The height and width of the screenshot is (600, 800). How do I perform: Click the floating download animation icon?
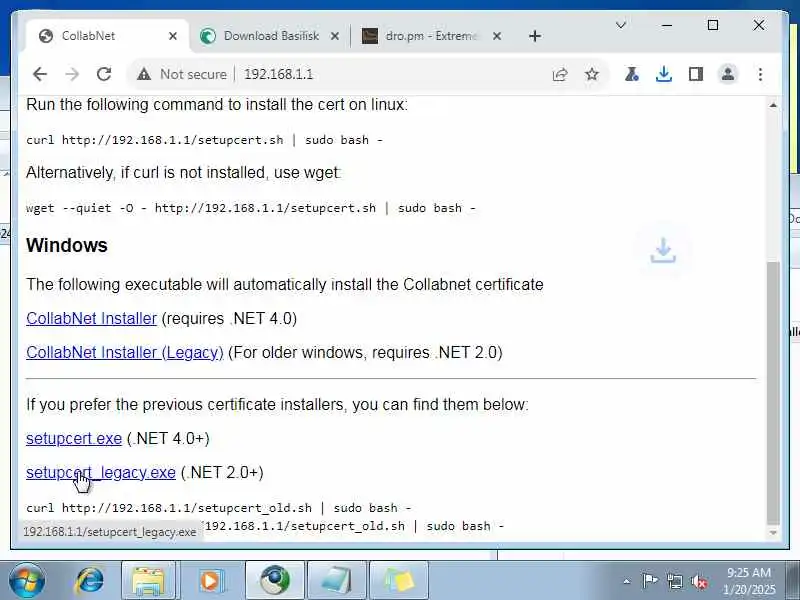click(x=663, y=251)
